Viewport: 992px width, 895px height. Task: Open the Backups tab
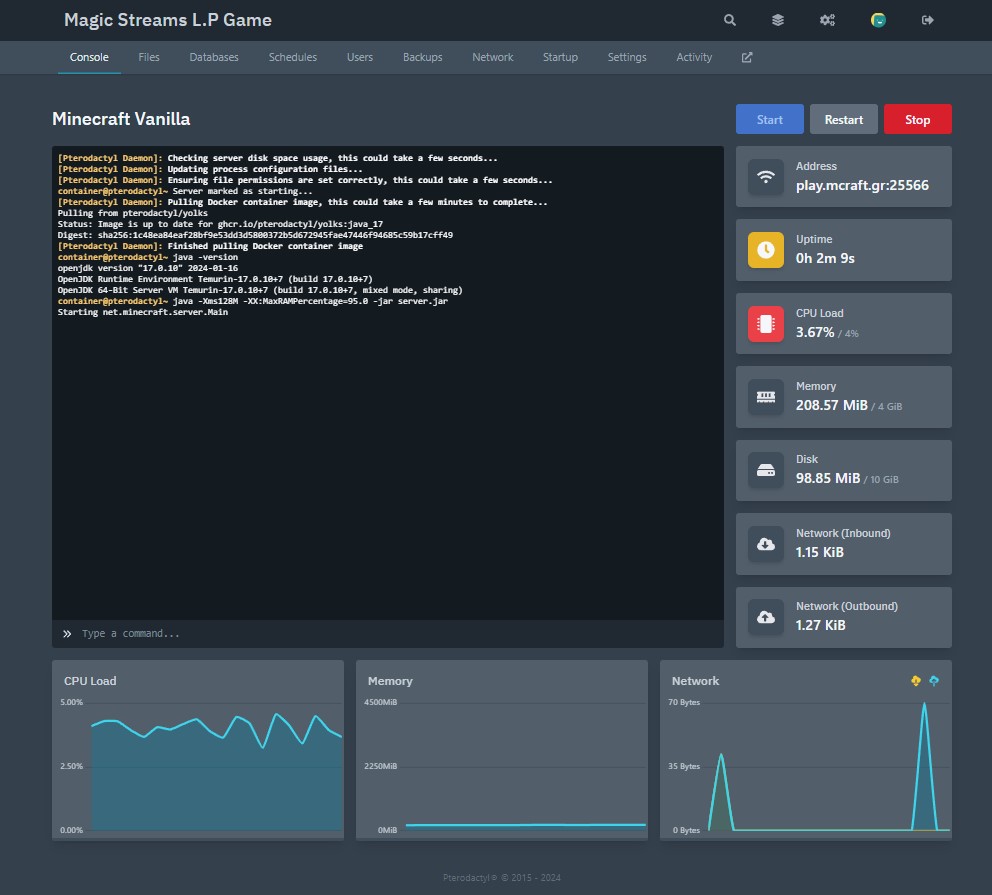[423, 57]
